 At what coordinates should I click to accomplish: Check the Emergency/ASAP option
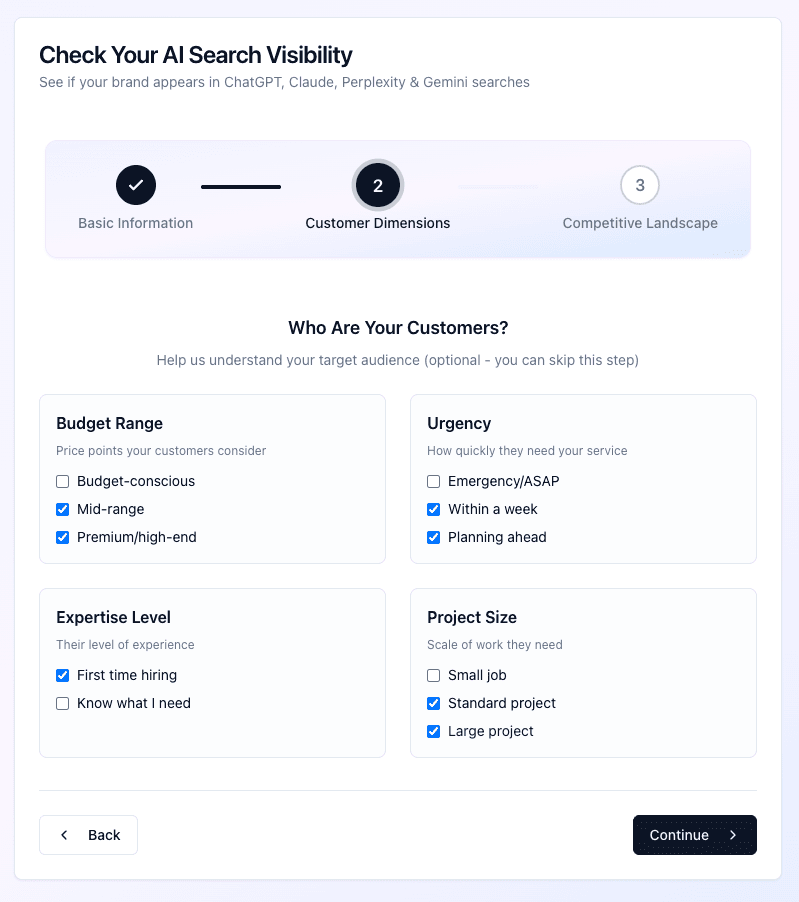pos(433,481)
